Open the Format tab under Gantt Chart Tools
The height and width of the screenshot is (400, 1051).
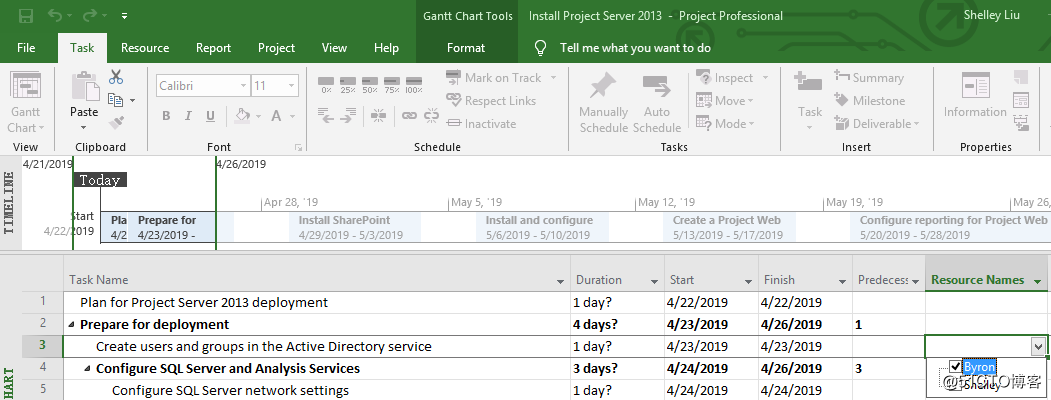pos(466,48)
